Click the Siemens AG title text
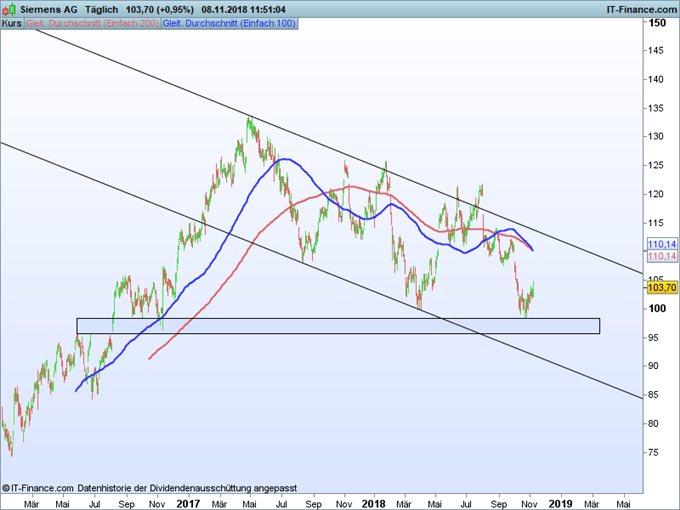 pos(49,9)
